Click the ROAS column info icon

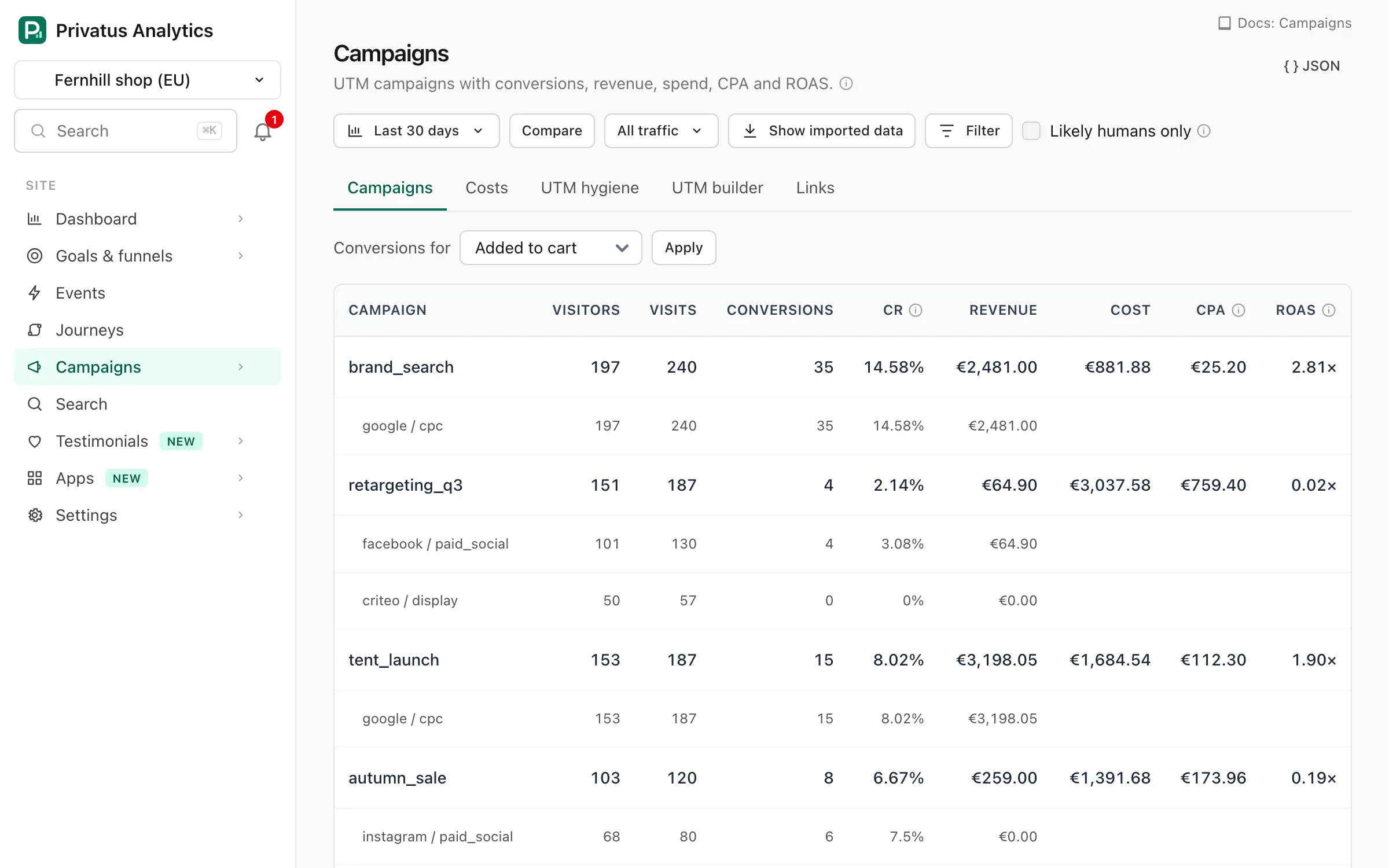1329,310
